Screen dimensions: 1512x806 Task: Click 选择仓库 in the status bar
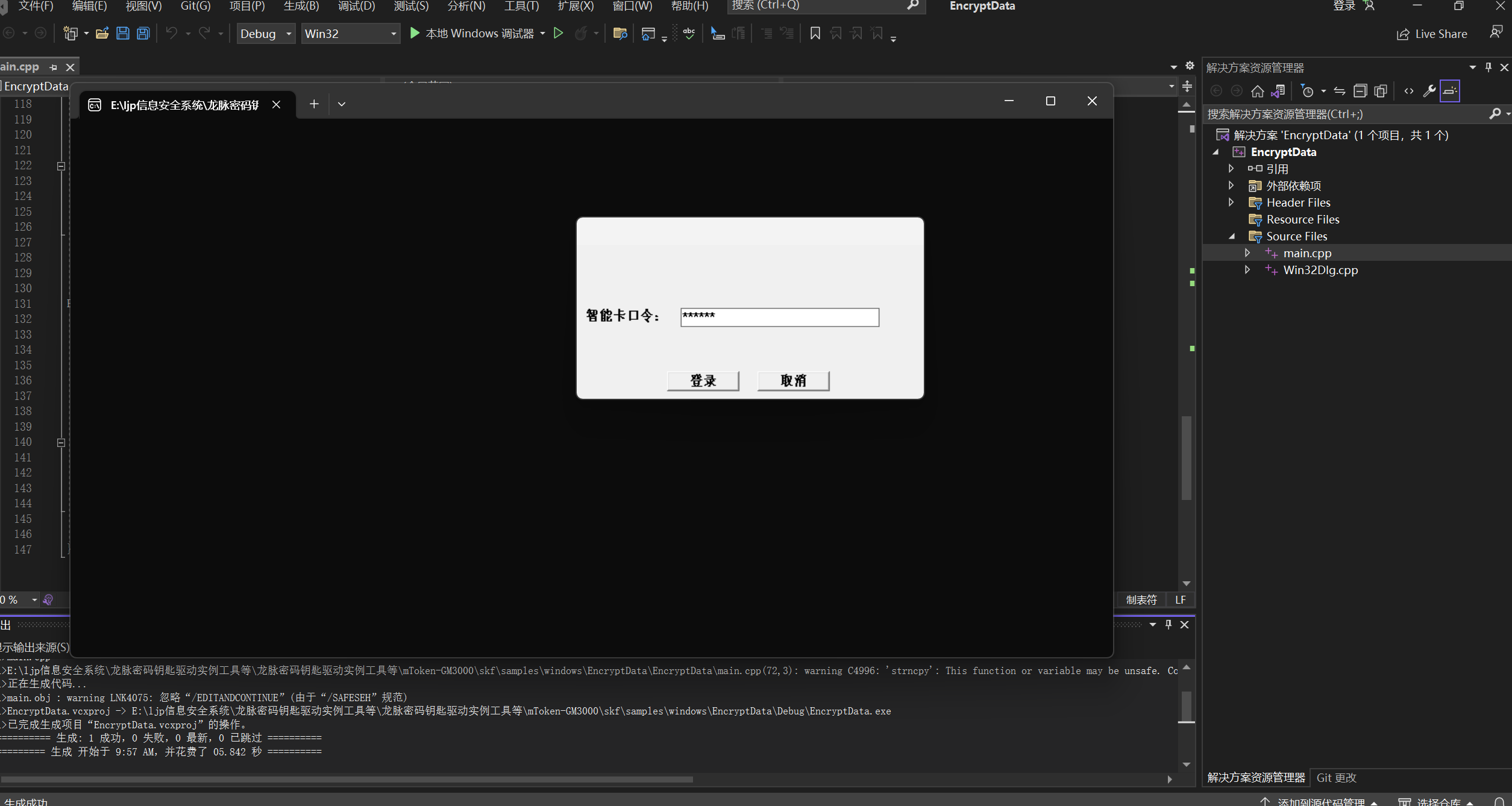coord(1437,801)
